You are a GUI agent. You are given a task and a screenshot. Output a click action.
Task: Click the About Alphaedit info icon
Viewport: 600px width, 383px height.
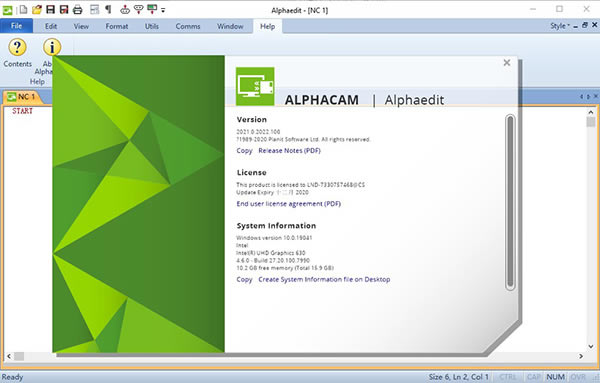click(x=52, y=47)
